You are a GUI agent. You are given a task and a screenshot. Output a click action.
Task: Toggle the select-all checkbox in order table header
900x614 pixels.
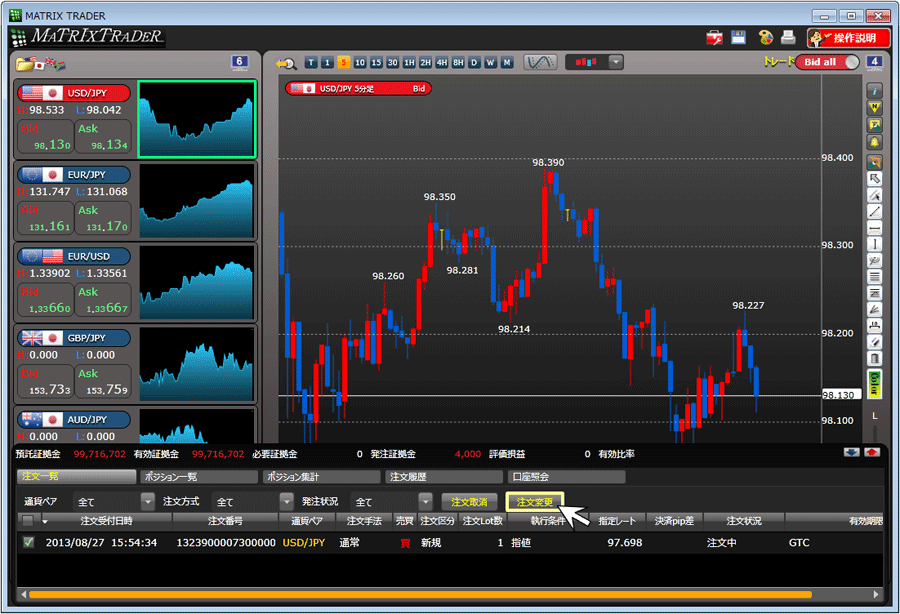coord(28,520)
